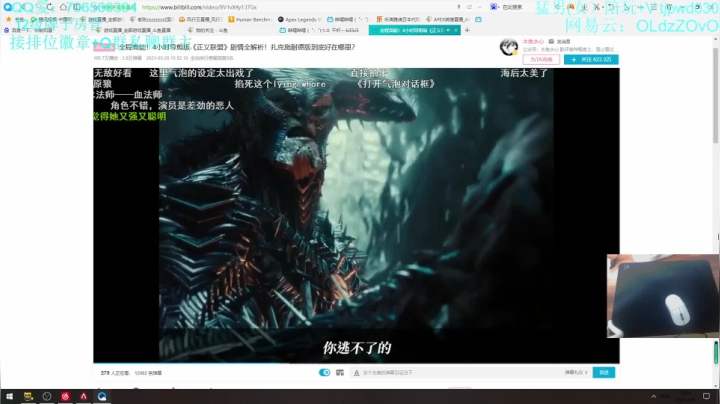This screenshot has height=404, width=720.
Task: Open the Apex Legends bookmark
Action: click(299, 19)
